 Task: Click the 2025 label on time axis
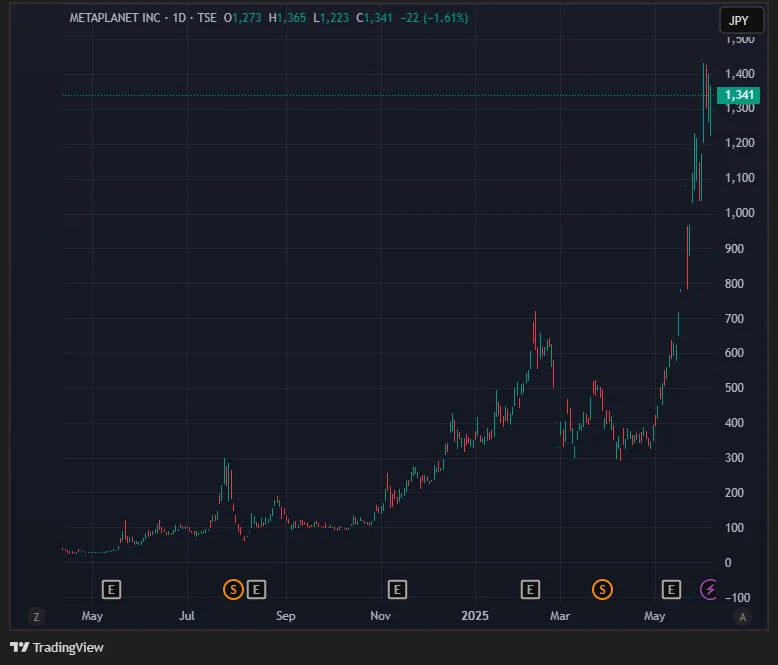coord(475,616)
